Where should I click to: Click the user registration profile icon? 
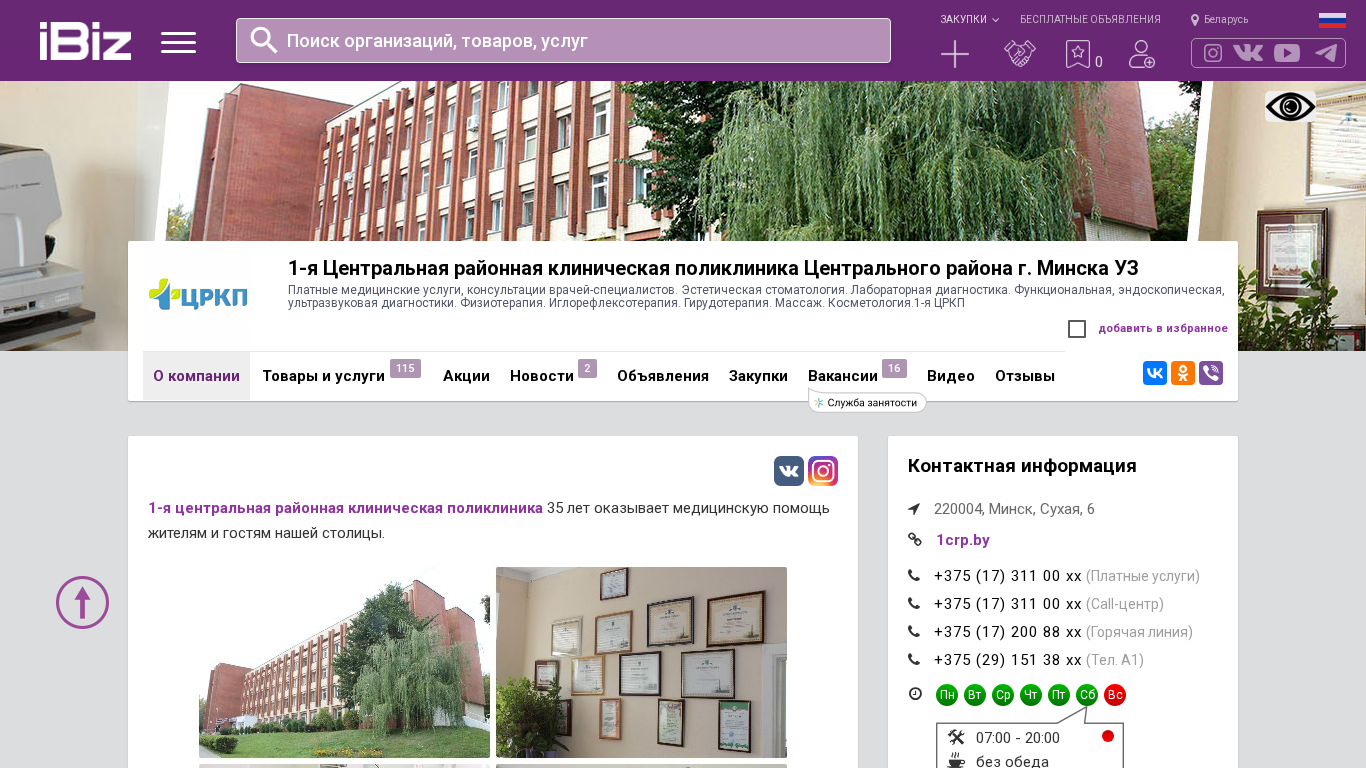pos(1142,54)
